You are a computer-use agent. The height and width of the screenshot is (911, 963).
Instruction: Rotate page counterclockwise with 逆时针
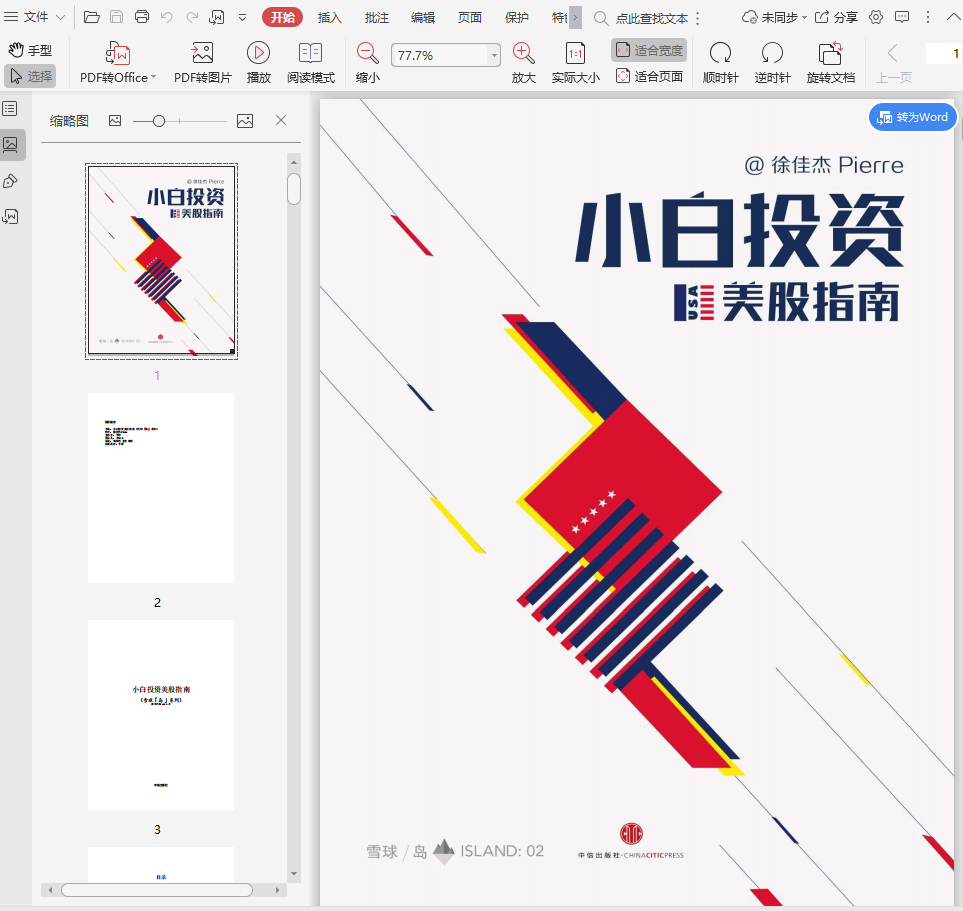point(772,54)
